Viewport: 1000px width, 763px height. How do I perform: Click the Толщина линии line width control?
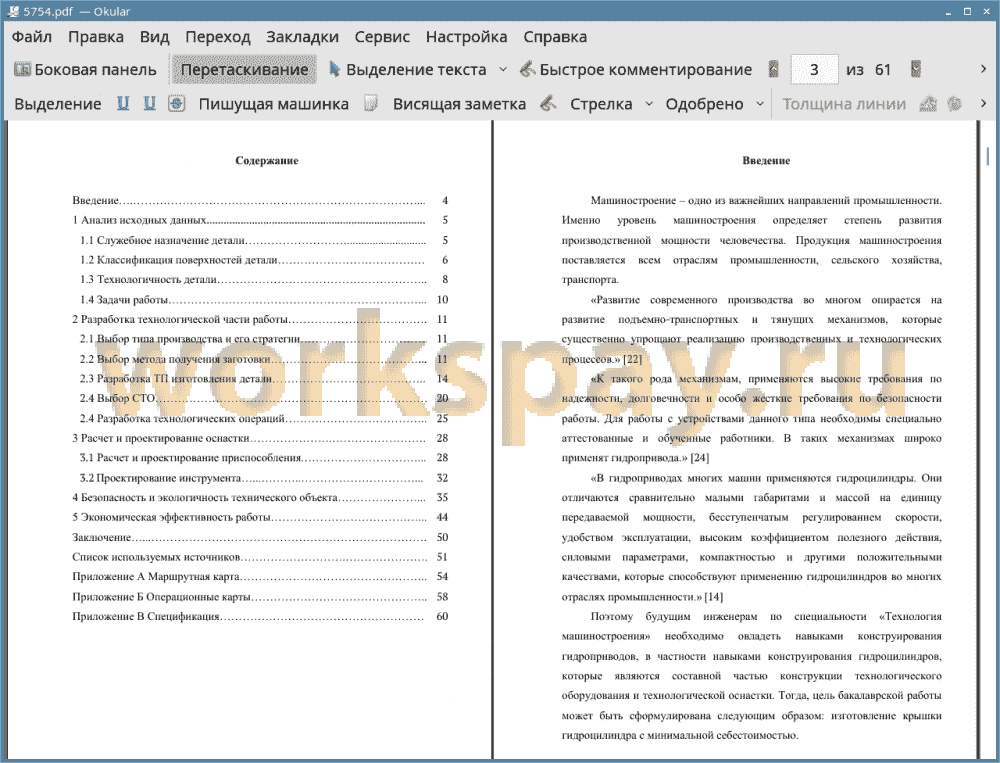coord(844,104)
